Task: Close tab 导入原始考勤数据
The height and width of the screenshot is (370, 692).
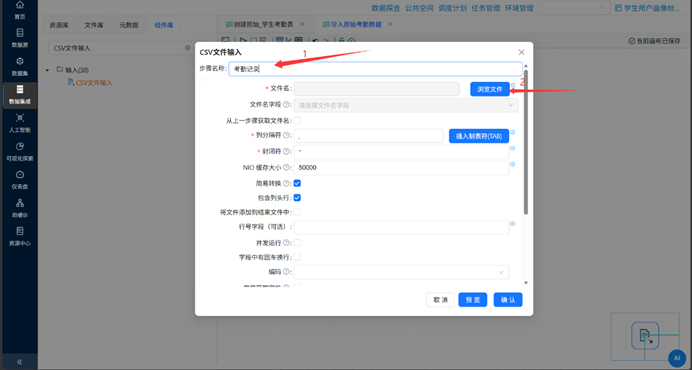Action: (x=390, y=24)
